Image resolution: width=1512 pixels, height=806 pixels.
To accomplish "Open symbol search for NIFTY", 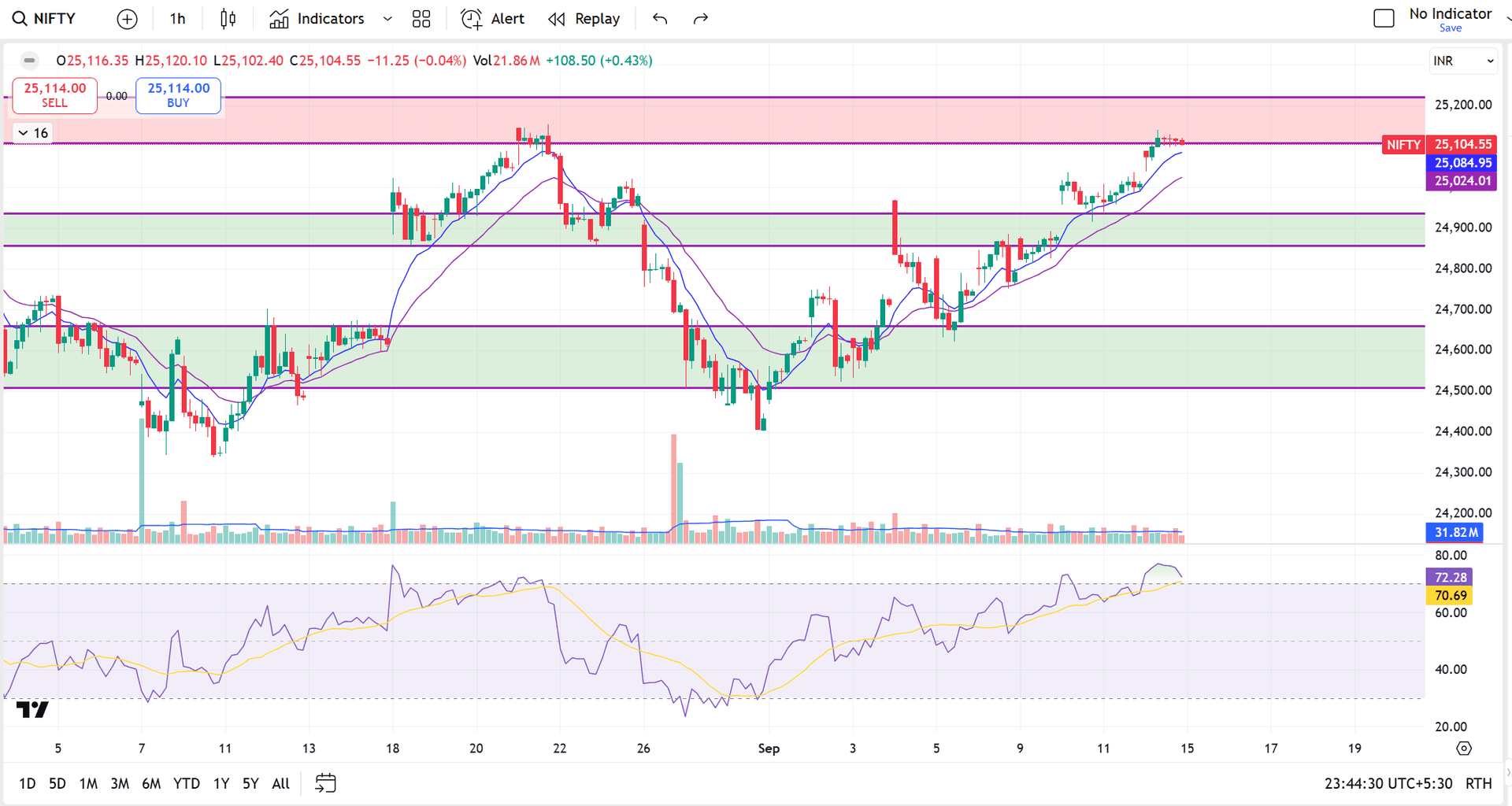I will [44, 19].
